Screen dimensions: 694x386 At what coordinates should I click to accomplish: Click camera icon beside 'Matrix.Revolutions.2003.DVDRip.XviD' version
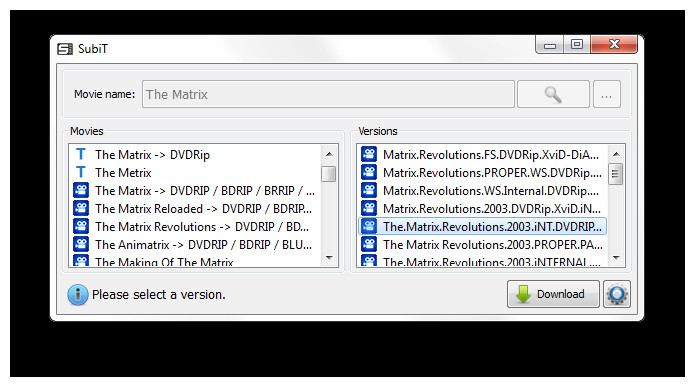coord(369,208)
